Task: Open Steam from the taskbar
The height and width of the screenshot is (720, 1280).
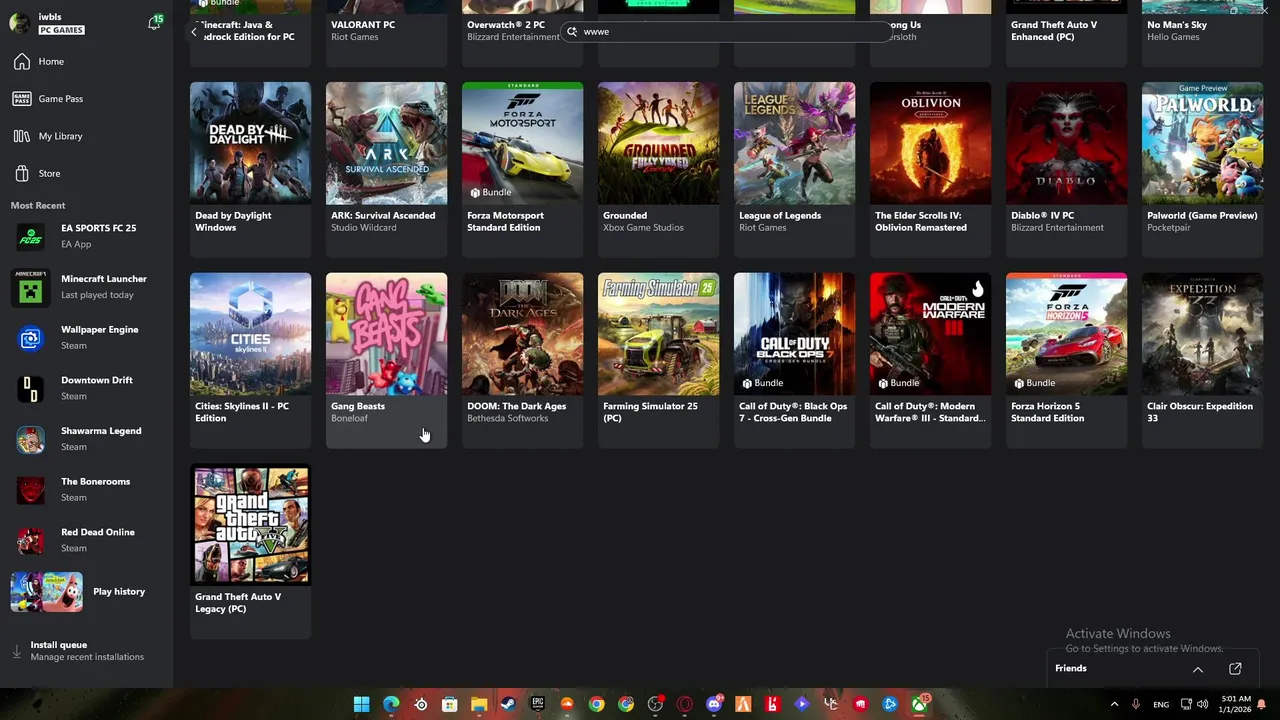Action: pyautogui.click(x=508, y=704)
